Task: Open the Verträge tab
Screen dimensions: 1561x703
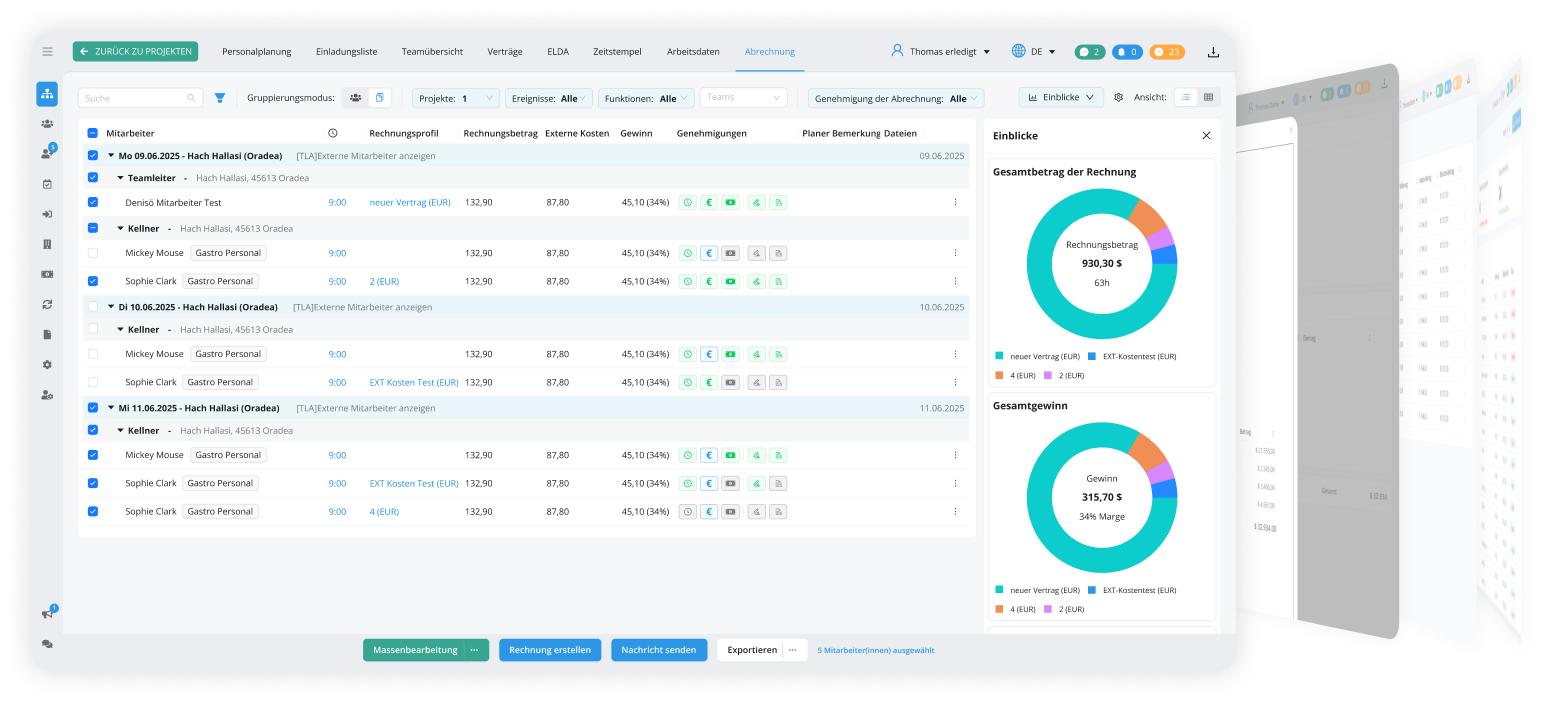Action: click(x=505, y=52)
